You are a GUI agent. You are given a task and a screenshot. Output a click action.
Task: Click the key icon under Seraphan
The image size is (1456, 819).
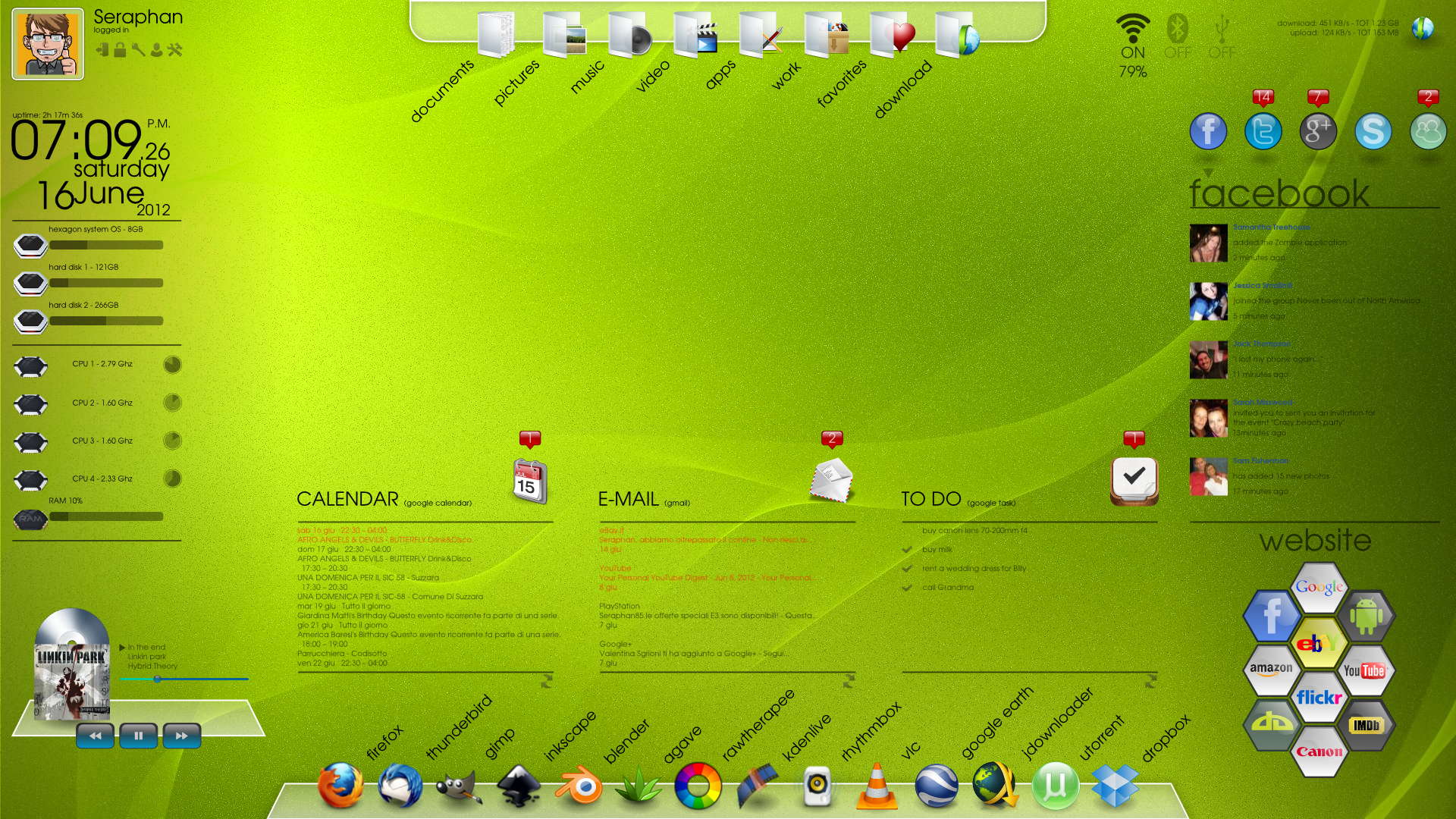tap(138, 50)
